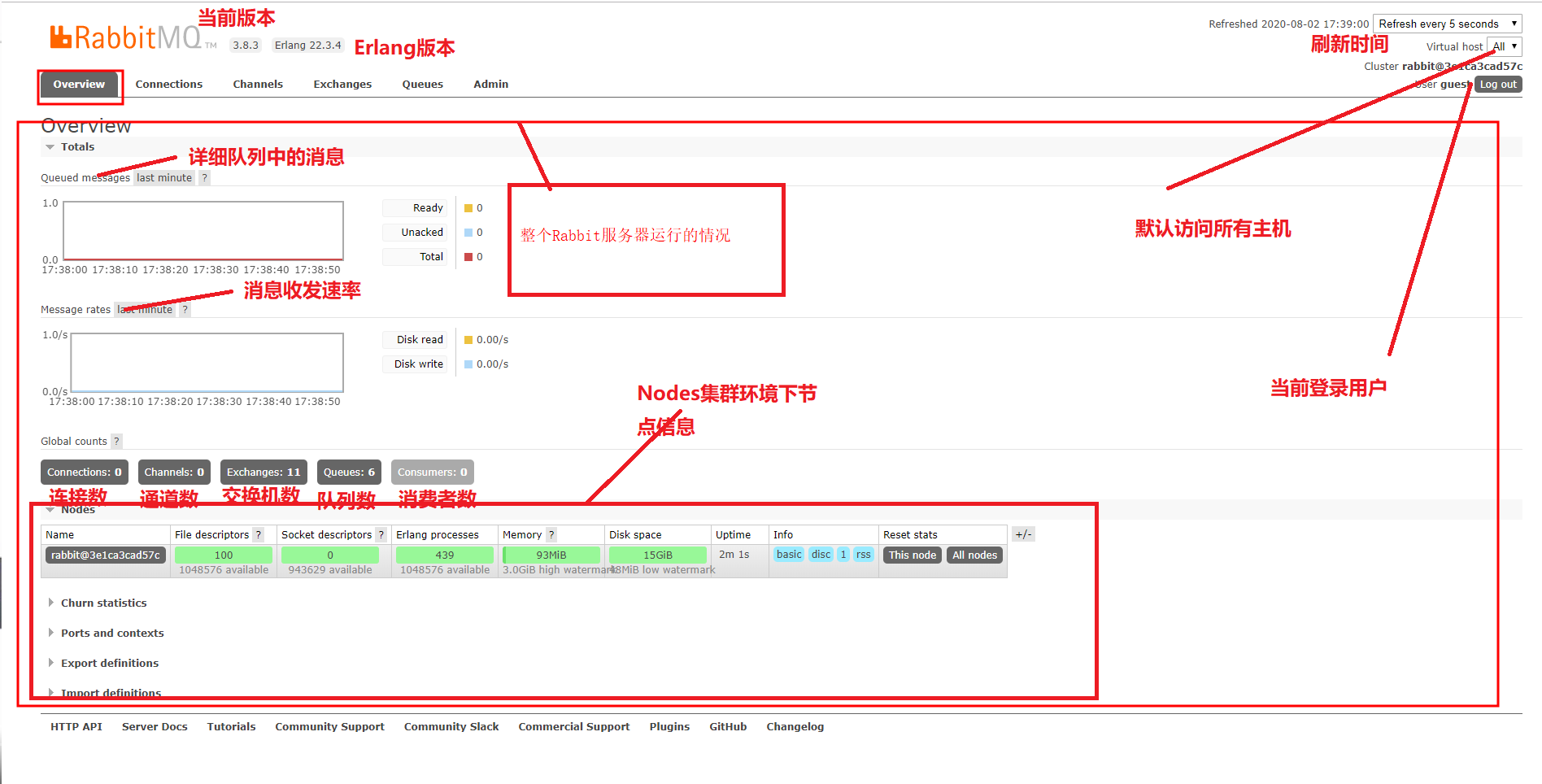Image resolution: width=1542 pixels, height=784 pixels.
Task: Open the Queues: 6 count
Action: pyautogui.click(x=349, y=472)
